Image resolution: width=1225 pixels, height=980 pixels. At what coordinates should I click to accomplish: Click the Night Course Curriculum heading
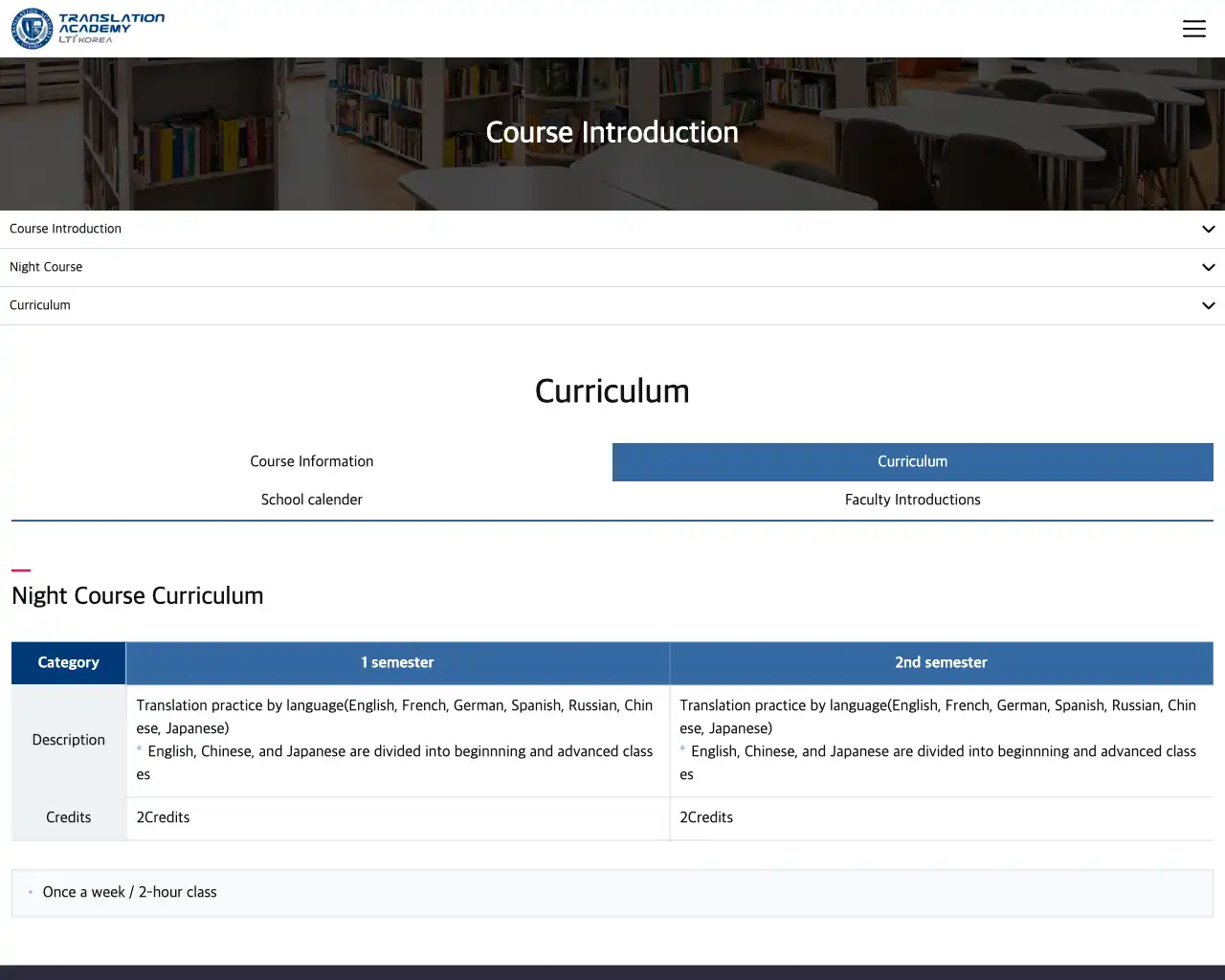pyautogui.click(x=138, y=595)
